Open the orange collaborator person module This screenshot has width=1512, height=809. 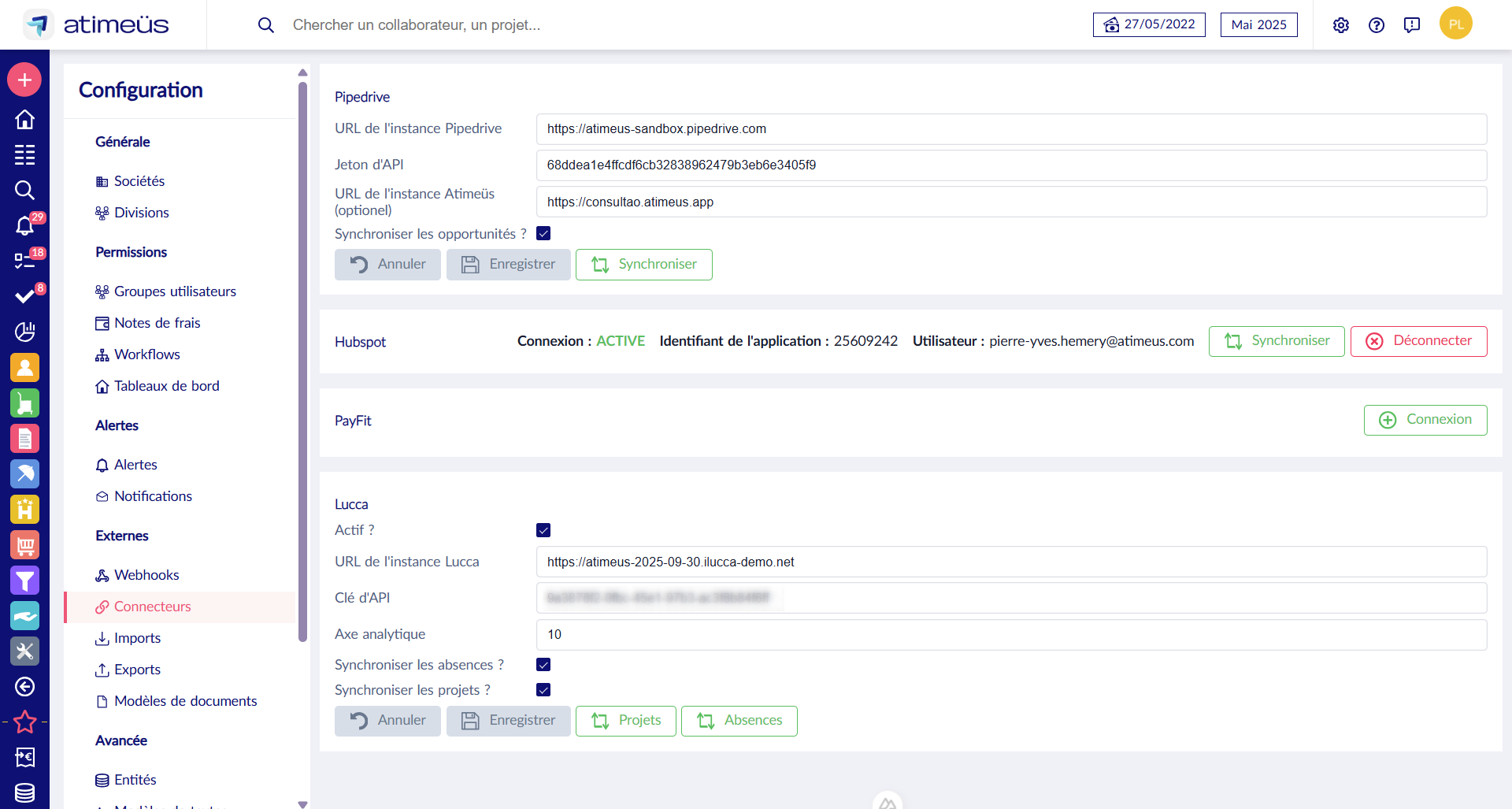point(24,367)
